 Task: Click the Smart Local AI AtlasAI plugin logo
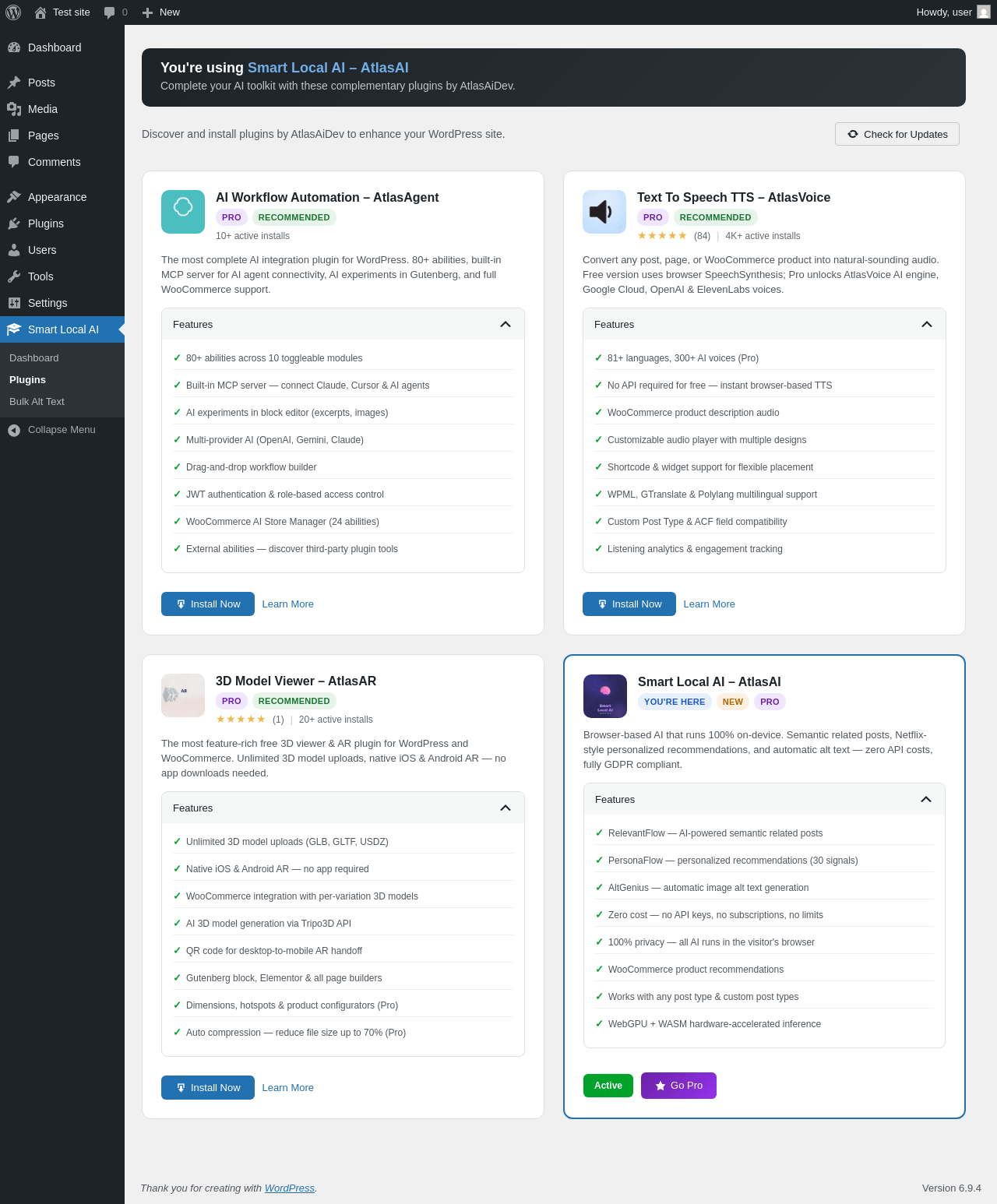pos(605,696)
